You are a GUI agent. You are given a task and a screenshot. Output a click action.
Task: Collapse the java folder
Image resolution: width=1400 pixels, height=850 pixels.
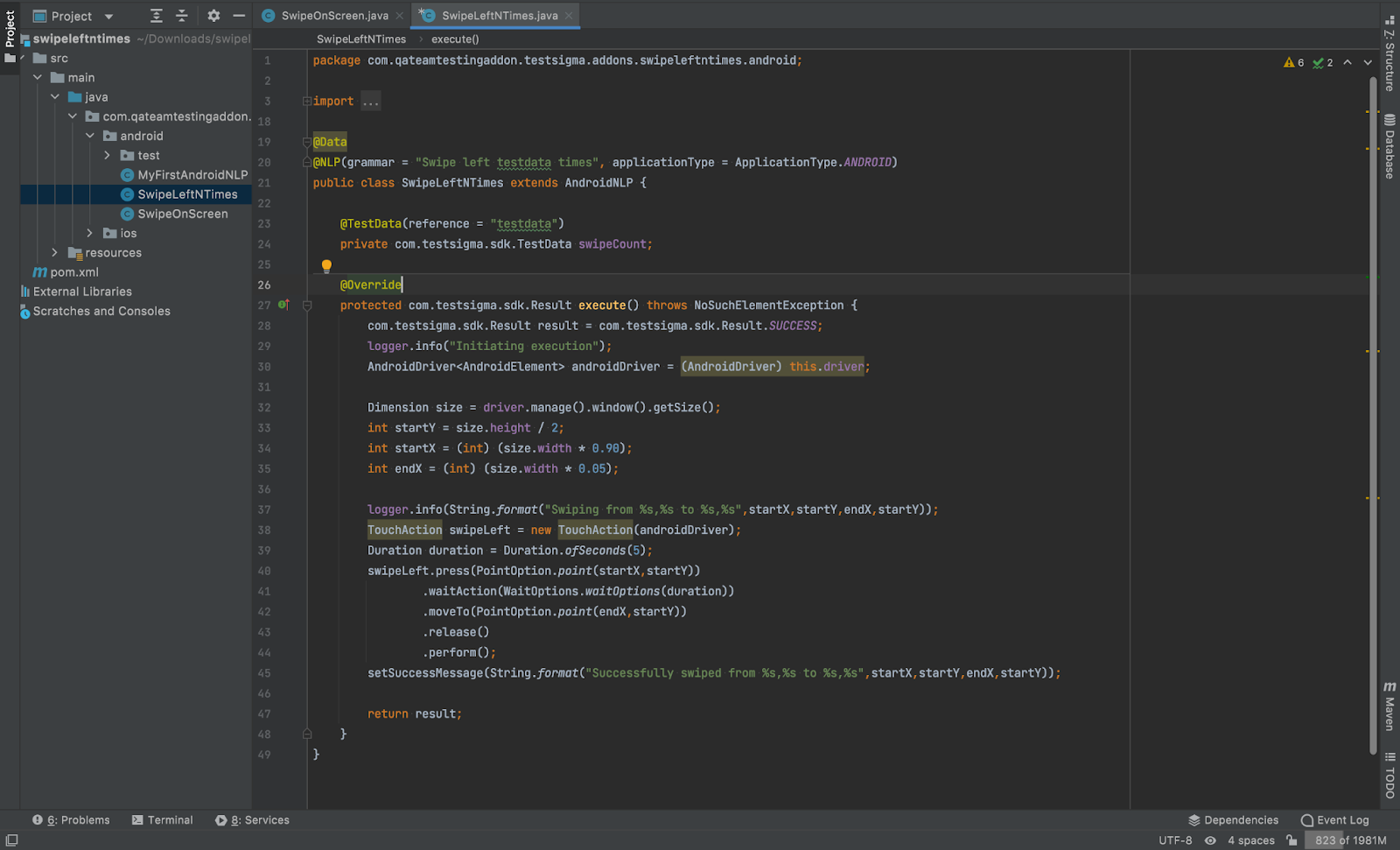tap(55, 97)
